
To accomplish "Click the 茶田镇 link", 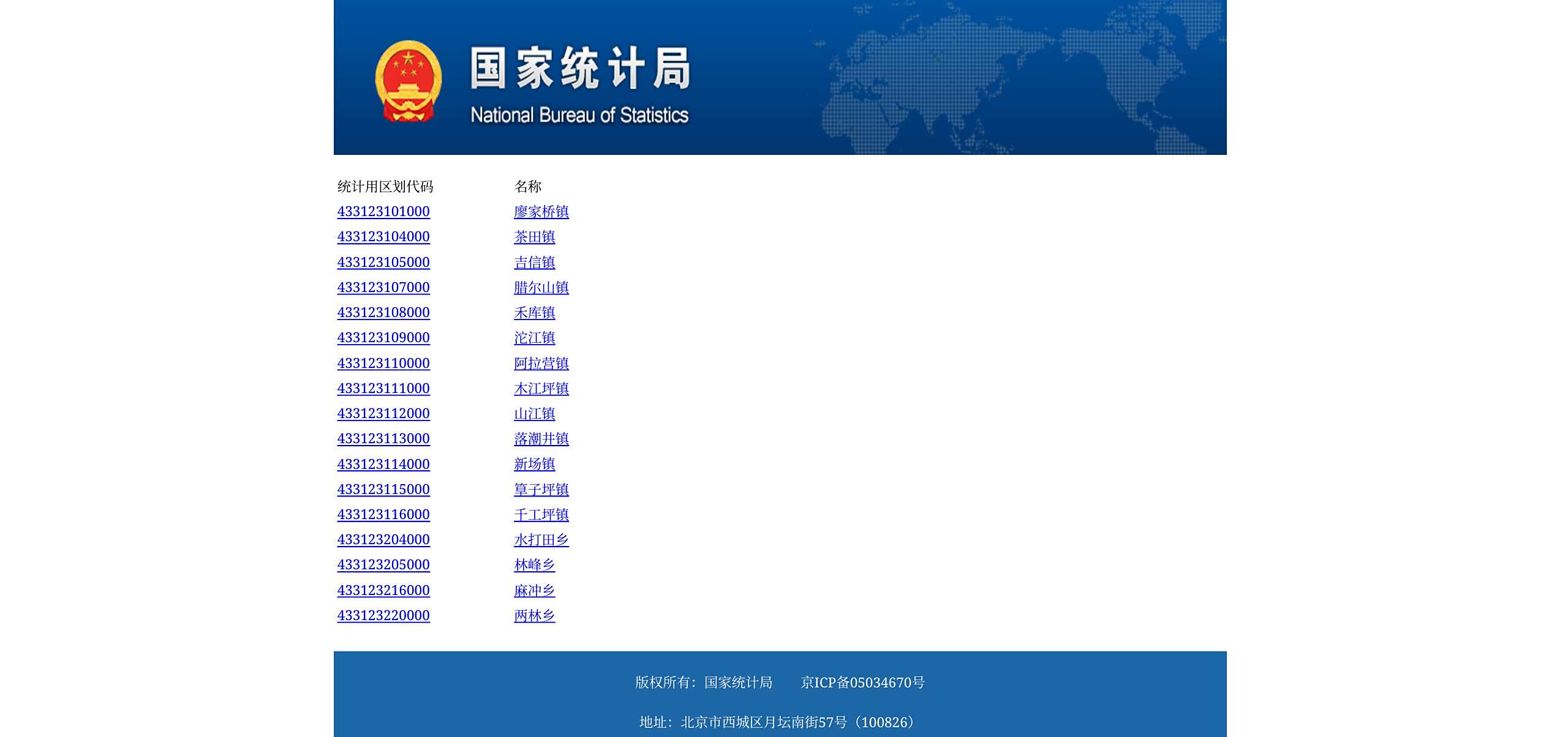I will [x=534, y=237].
